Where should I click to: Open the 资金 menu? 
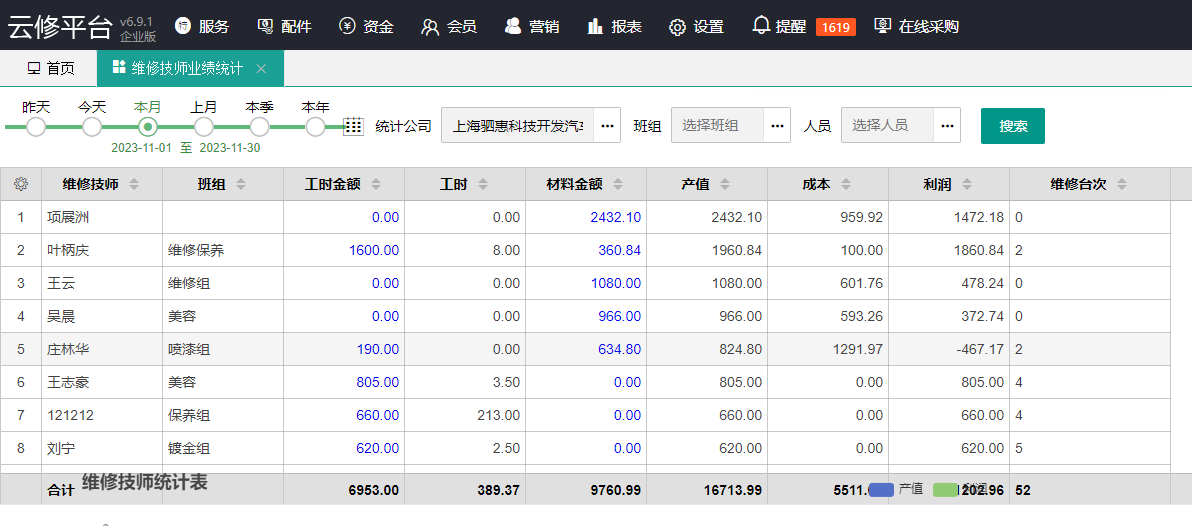(366, 26)
